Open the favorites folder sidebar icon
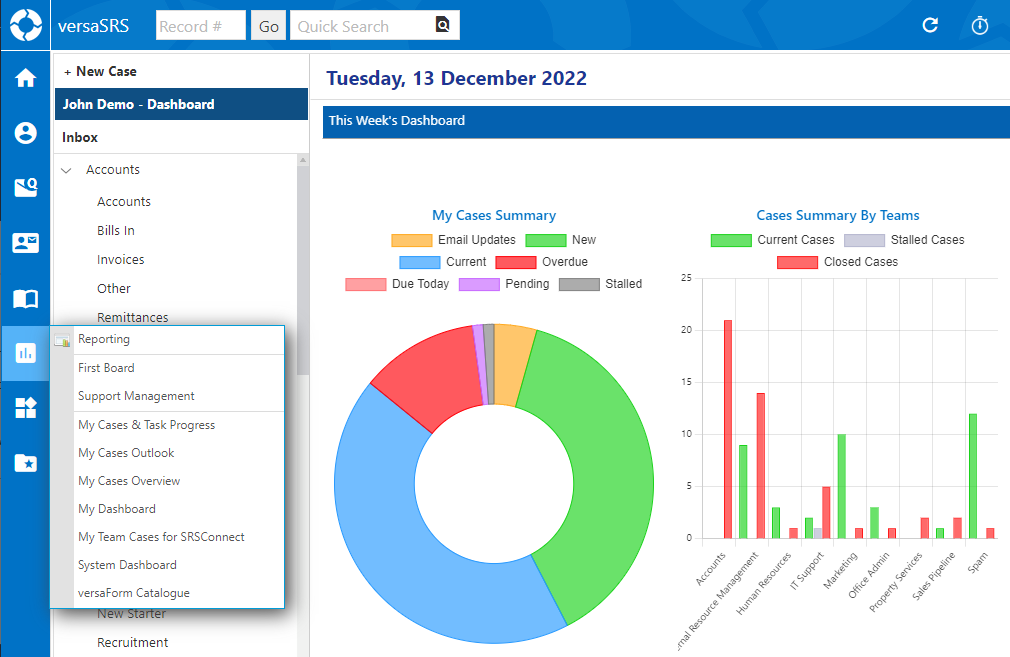Screen dimensions: 1010x657 [x=25, y=462]
